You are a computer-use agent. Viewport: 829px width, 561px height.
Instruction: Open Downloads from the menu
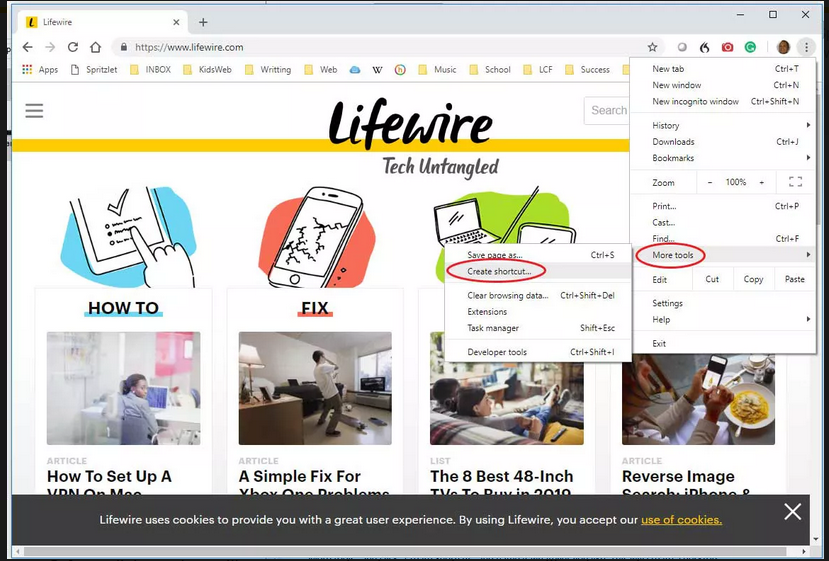723,142
